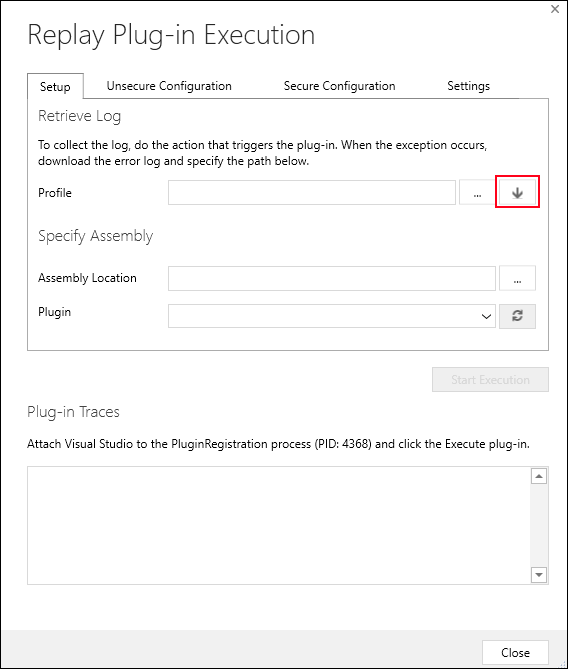The image size is (568, 669).
Task: Browse for the Profile log file
Action: pos(477,193)
